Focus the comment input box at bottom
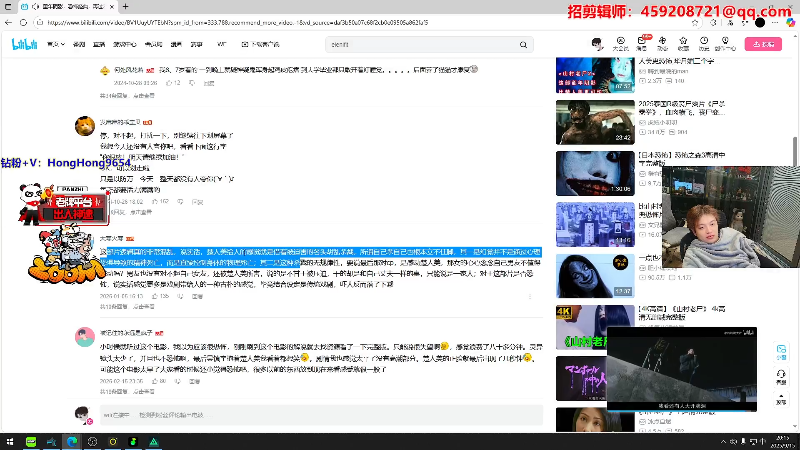The image size is (800, 450). tap(321, 415)
